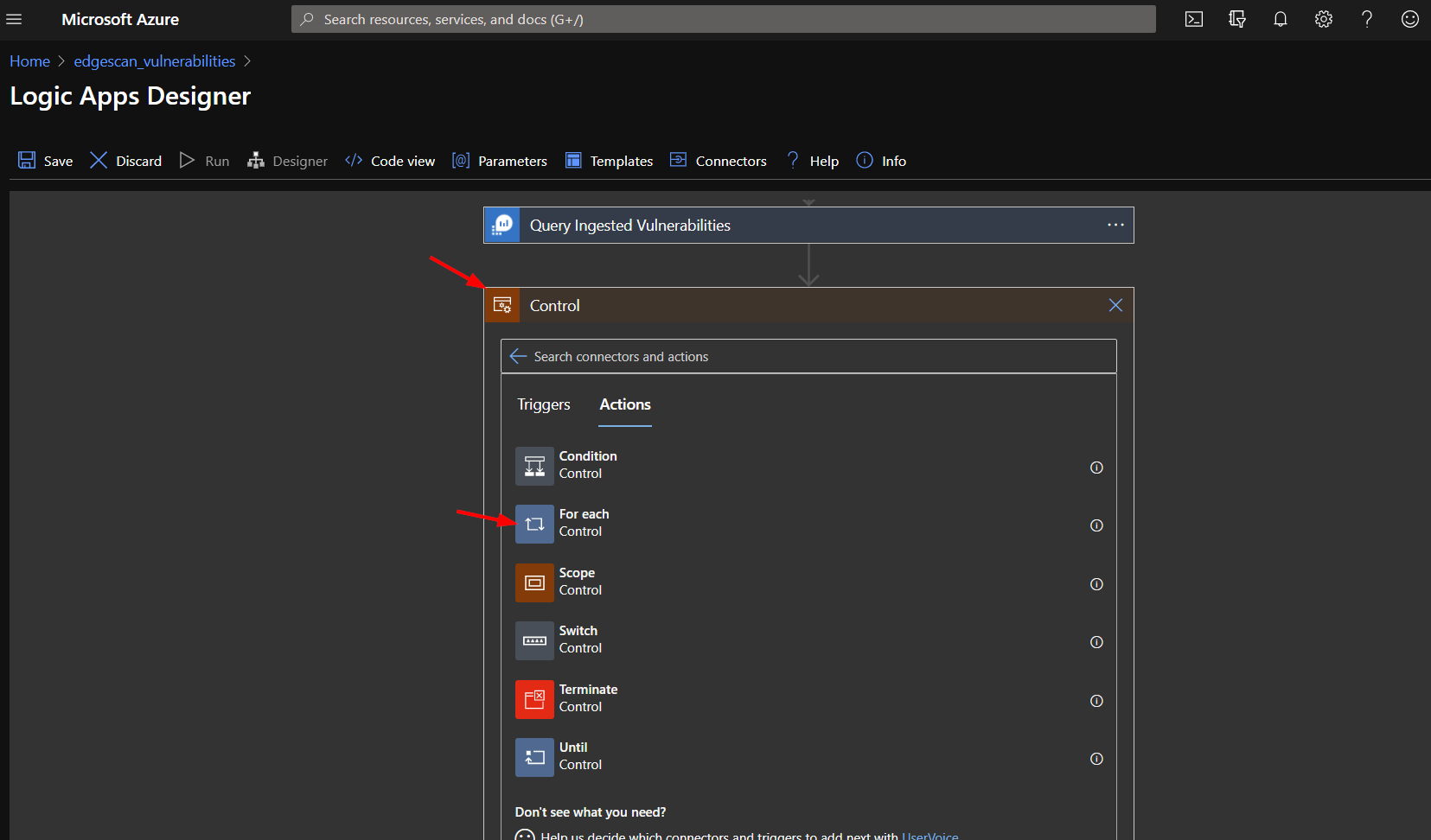Viewport: 1431px width, 840px height.
Task: Select the Terminate control icon
Action: coord(534,699)
